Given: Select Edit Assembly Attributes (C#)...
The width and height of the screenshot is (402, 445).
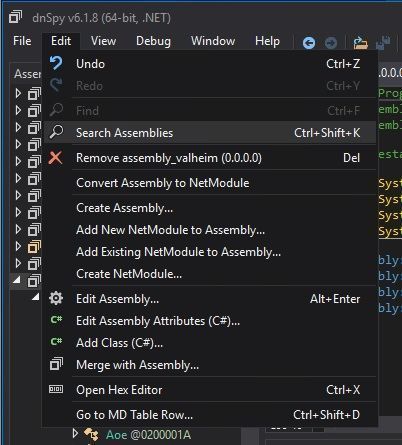Looking at the screenshot, I should coord(210,321).
